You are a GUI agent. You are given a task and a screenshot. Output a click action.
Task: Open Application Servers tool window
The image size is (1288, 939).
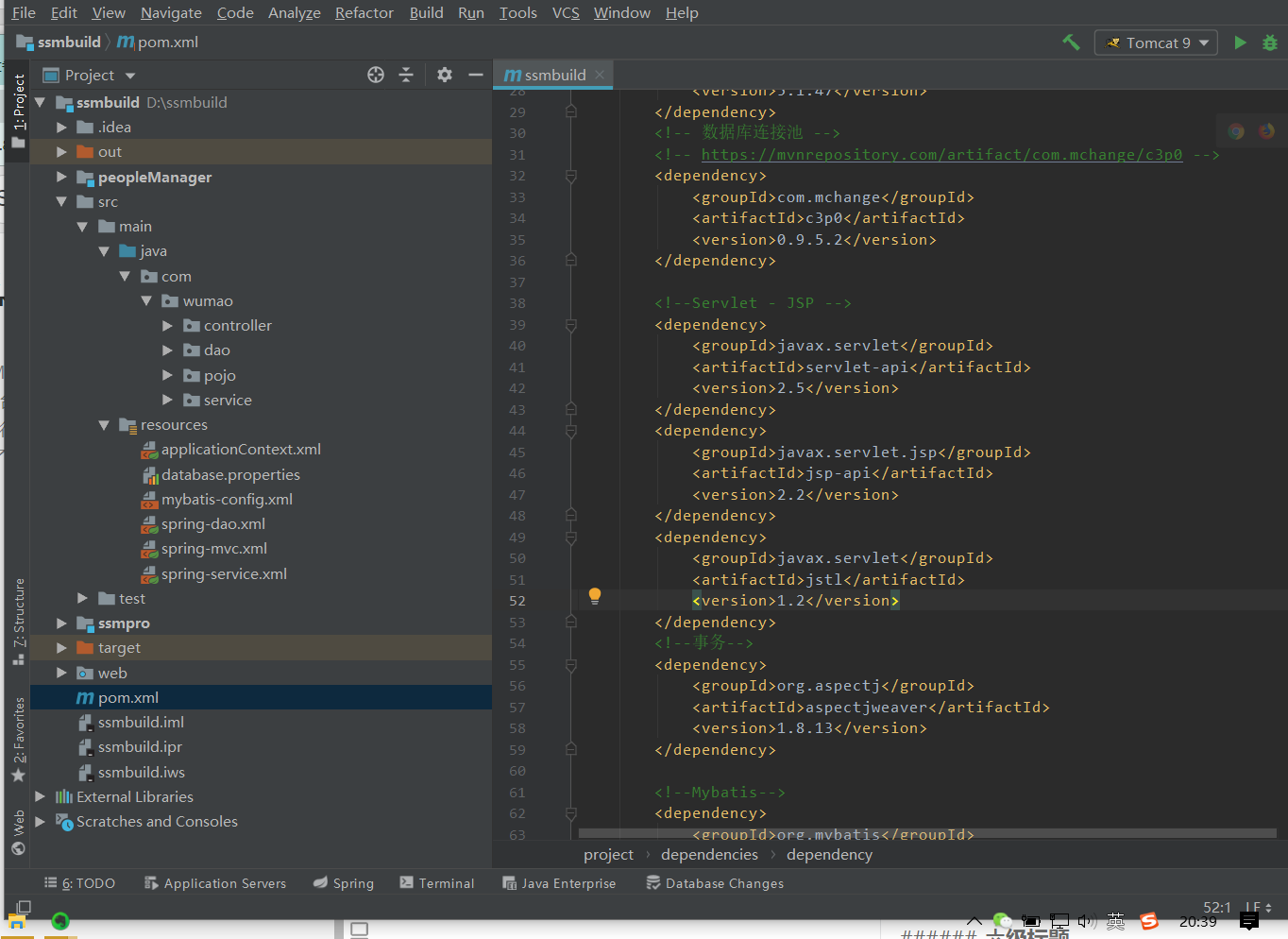(215, 883)
